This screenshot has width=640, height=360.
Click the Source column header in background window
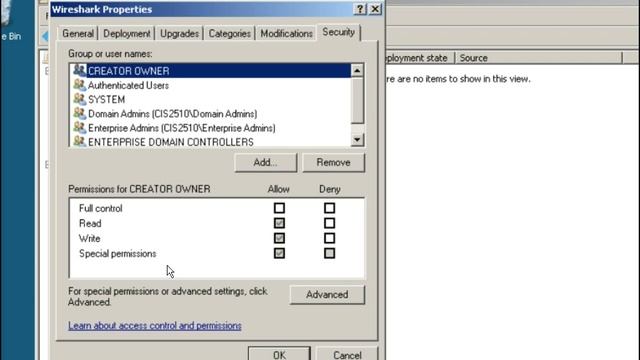(539, 58)
